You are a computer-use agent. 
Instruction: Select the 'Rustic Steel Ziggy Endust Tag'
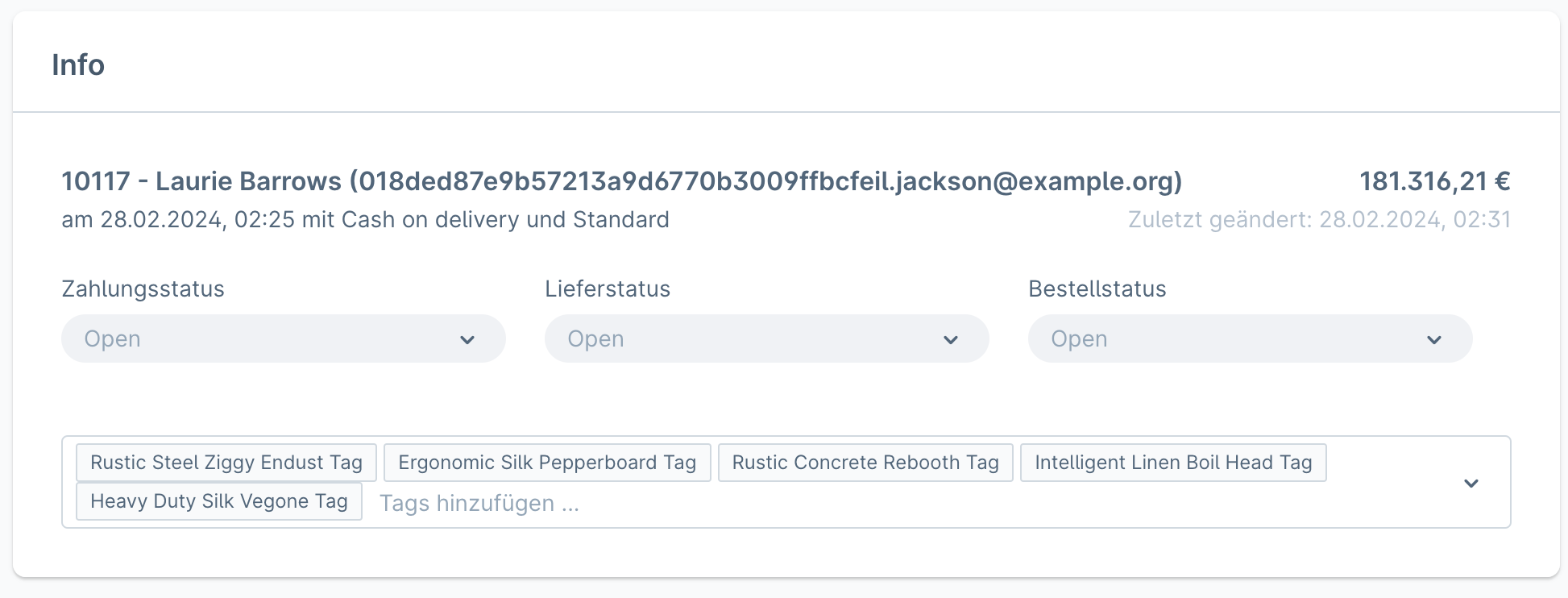[x=226, y=462]
